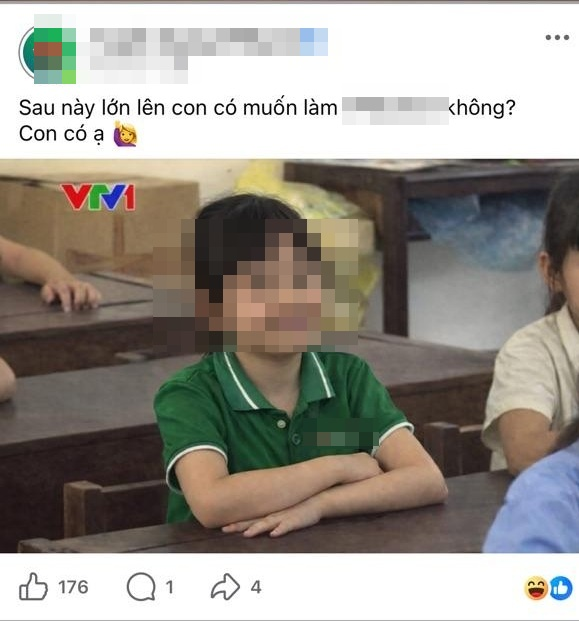Click the text "Sau này lớn lên"
579x621 pixels.
coord(94,108)
